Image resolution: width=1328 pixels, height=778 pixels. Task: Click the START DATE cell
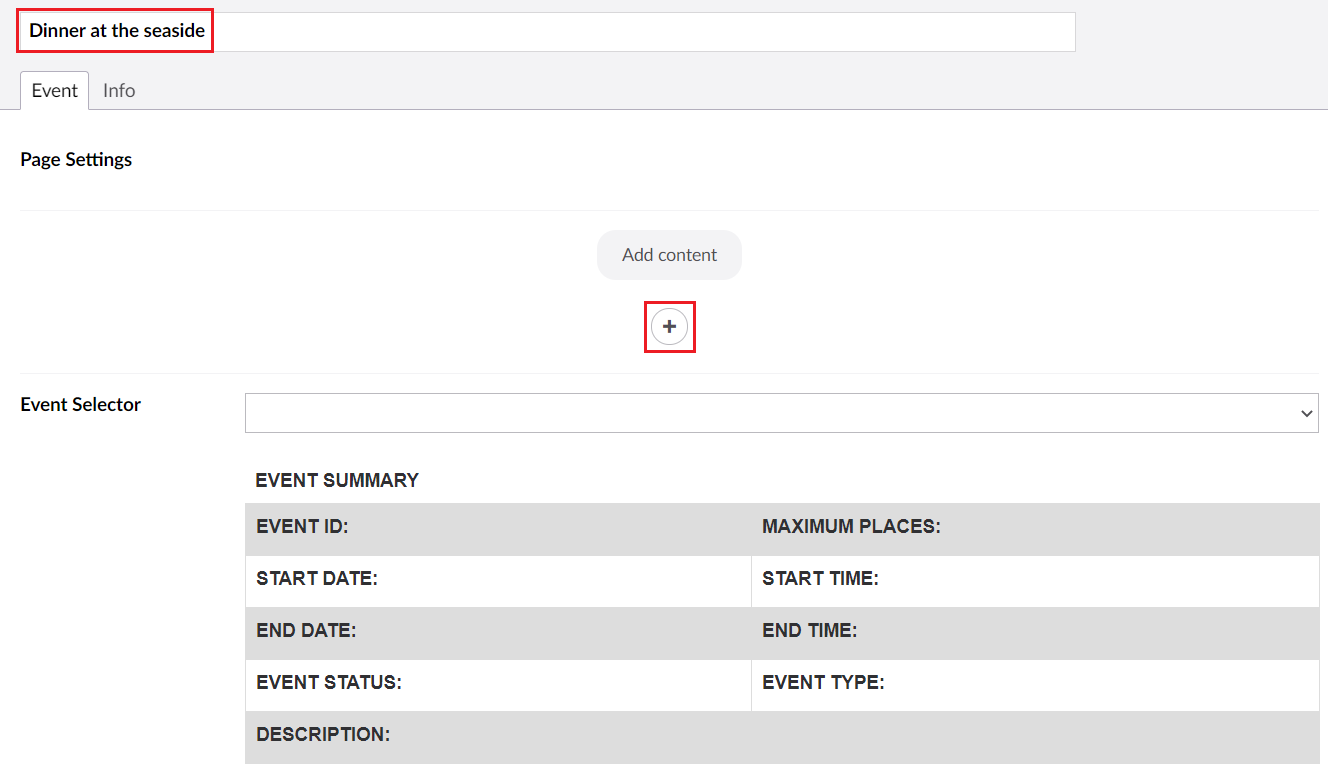[498, 579]
